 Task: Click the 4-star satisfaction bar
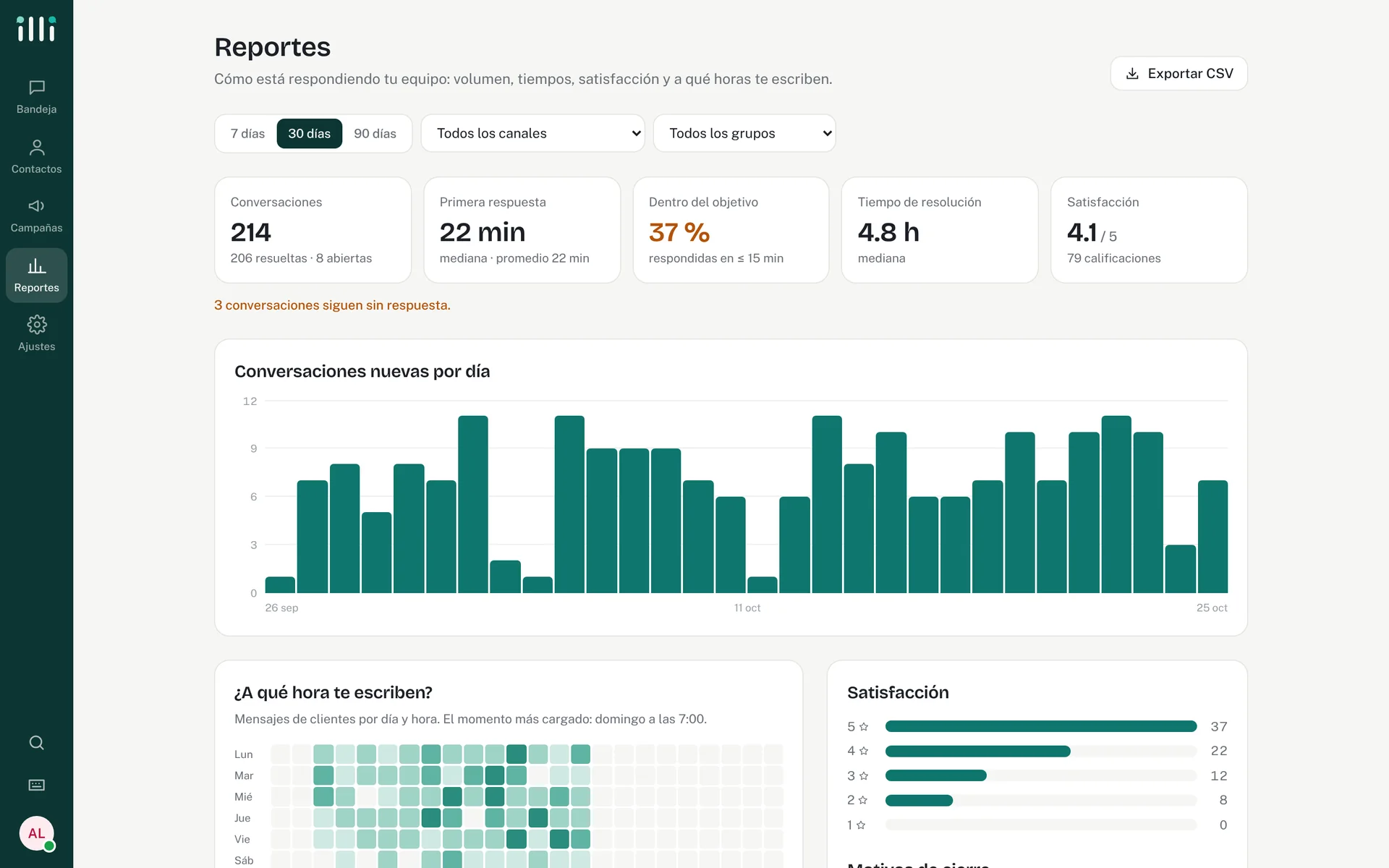978,751
